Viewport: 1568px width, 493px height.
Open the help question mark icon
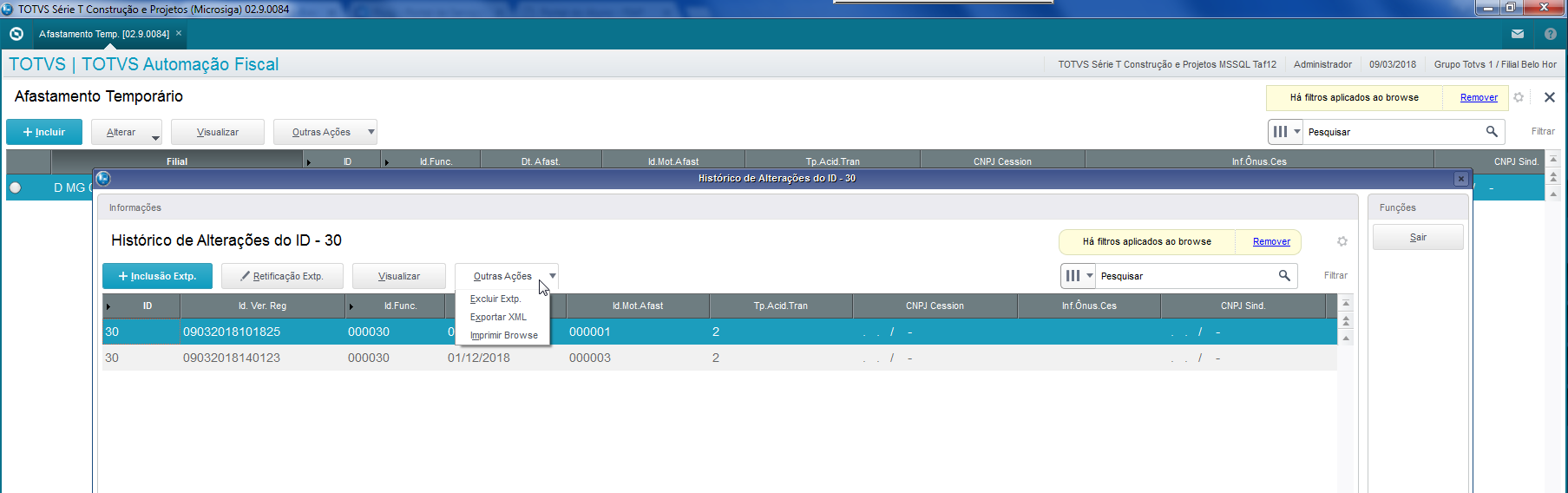[x=1551, y=34]
